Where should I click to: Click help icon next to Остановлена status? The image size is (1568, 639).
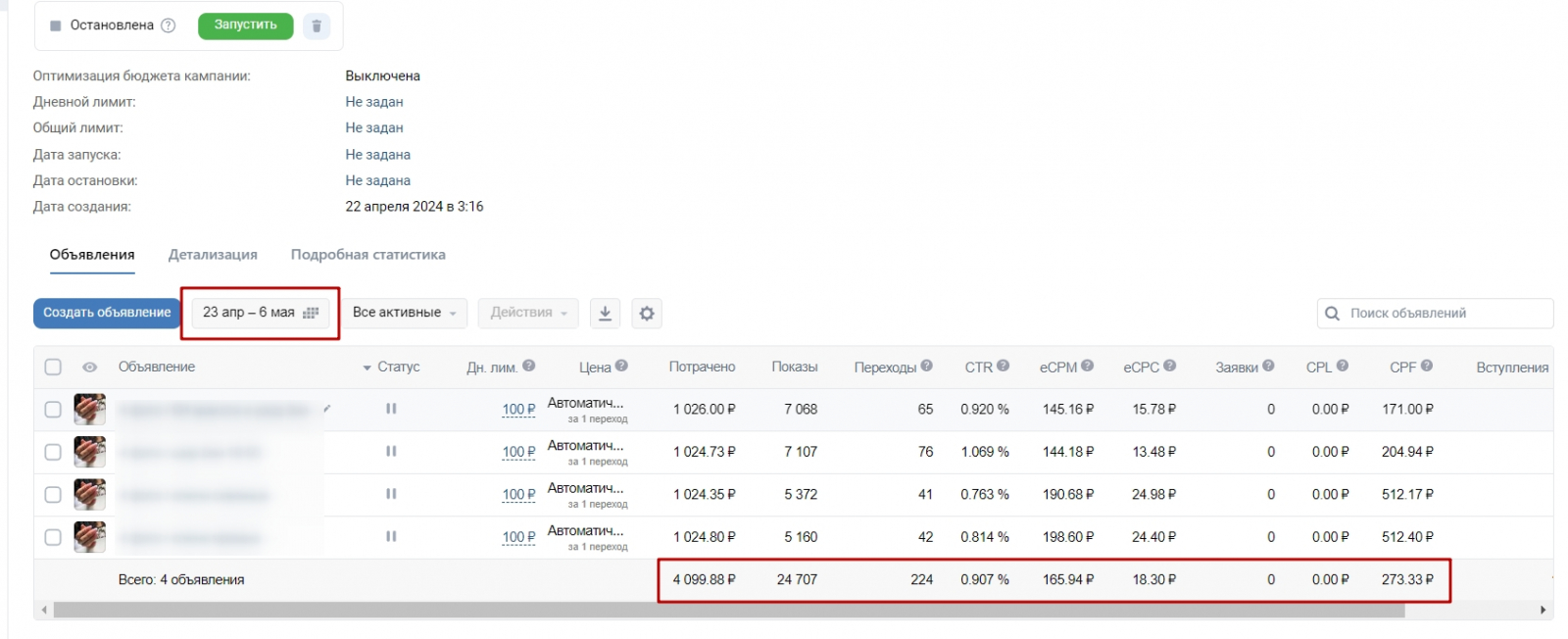tap(168, 25)
